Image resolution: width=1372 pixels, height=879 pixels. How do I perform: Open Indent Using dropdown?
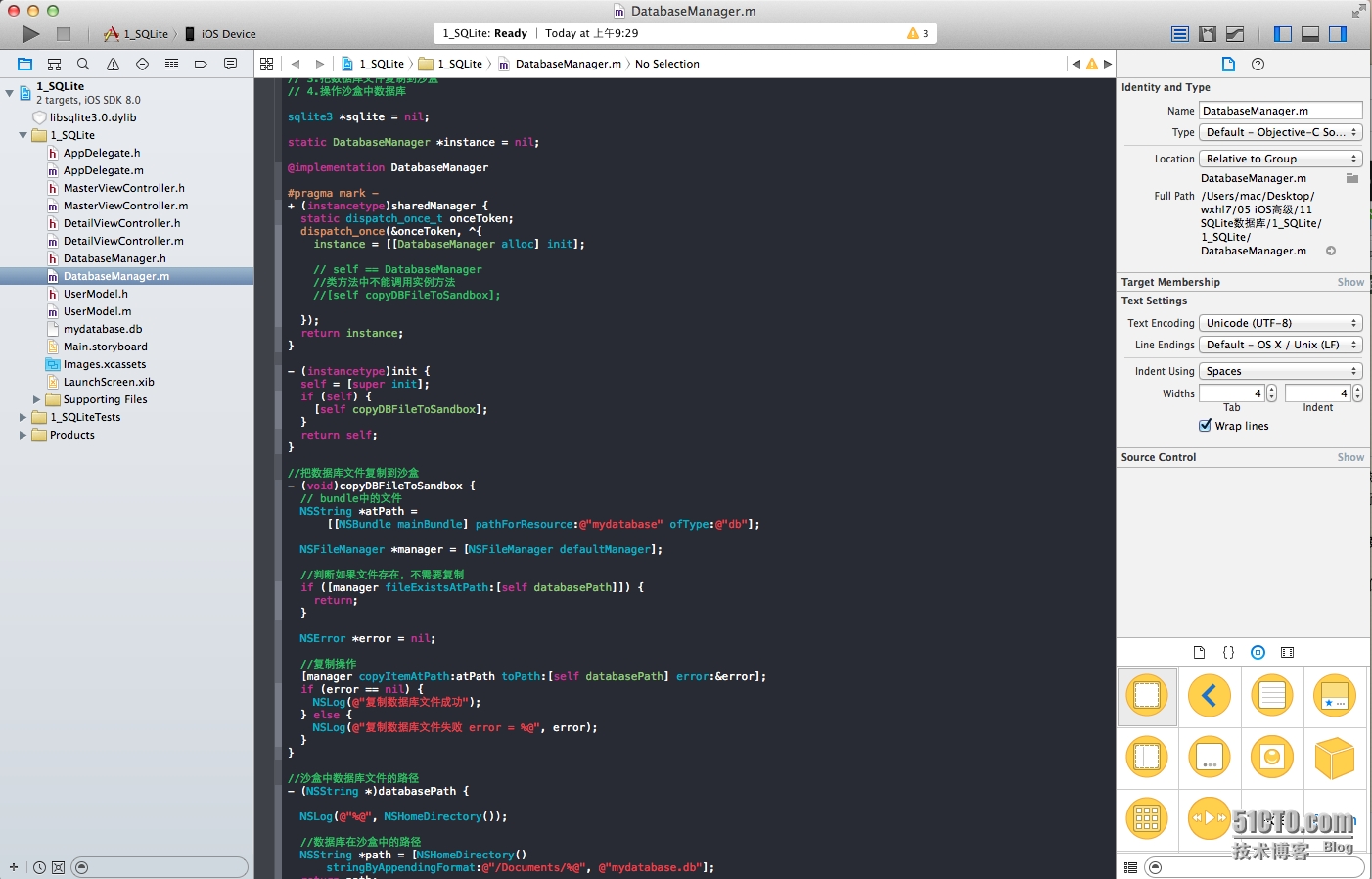[x=1280, y=371]
